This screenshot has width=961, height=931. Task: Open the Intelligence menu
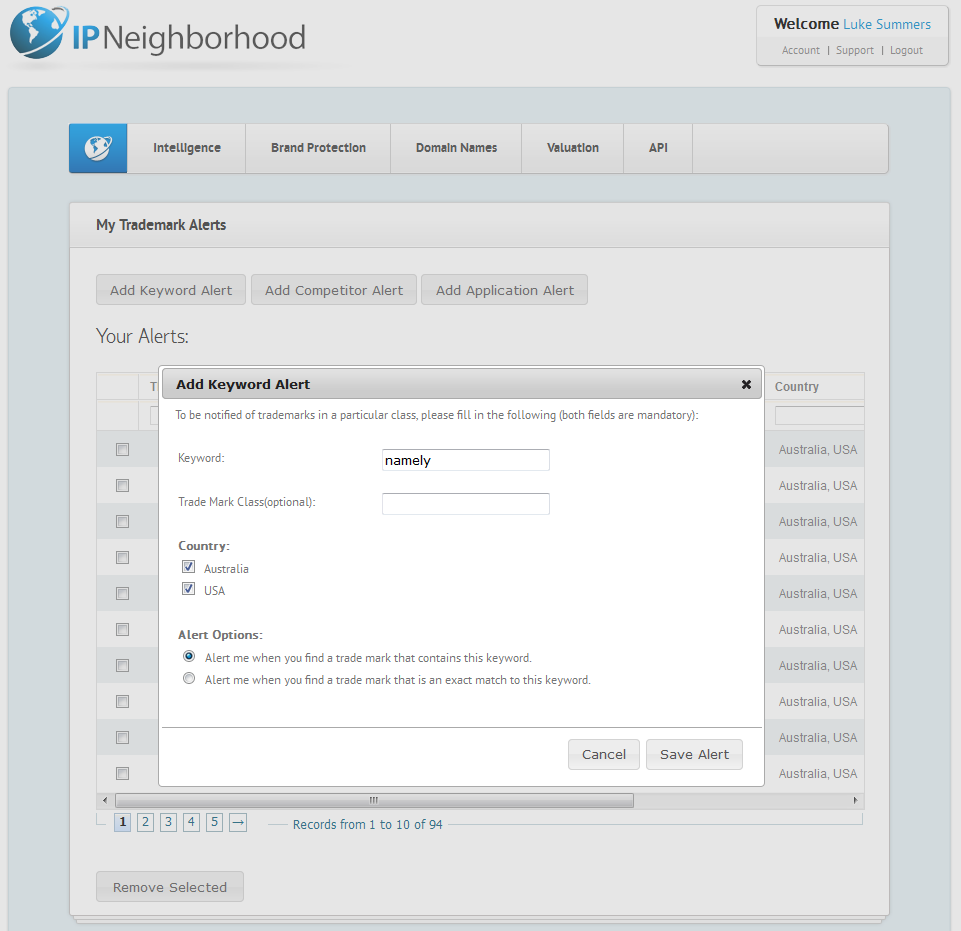(186, 148)
